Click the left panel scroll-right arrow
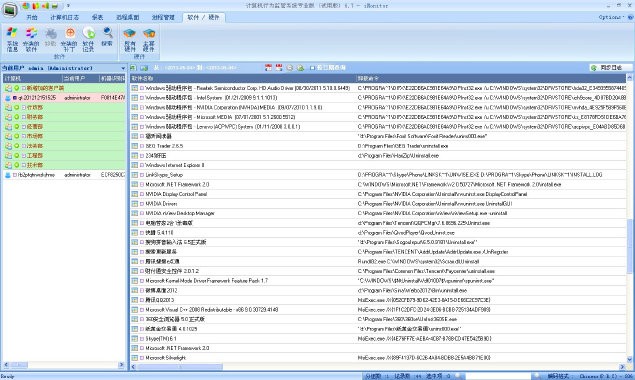 tap(121, 365)
